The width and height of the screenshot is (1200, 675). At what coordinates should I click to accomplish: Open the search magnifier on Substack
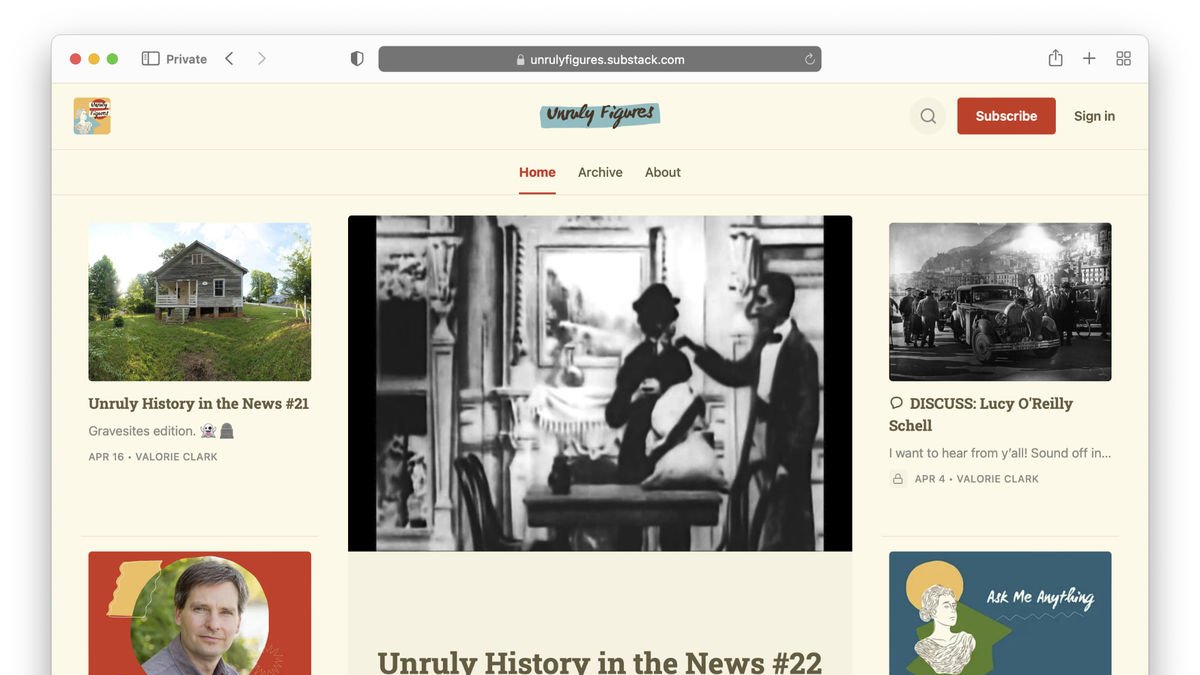pyautogui.click(x=928, y=116)
